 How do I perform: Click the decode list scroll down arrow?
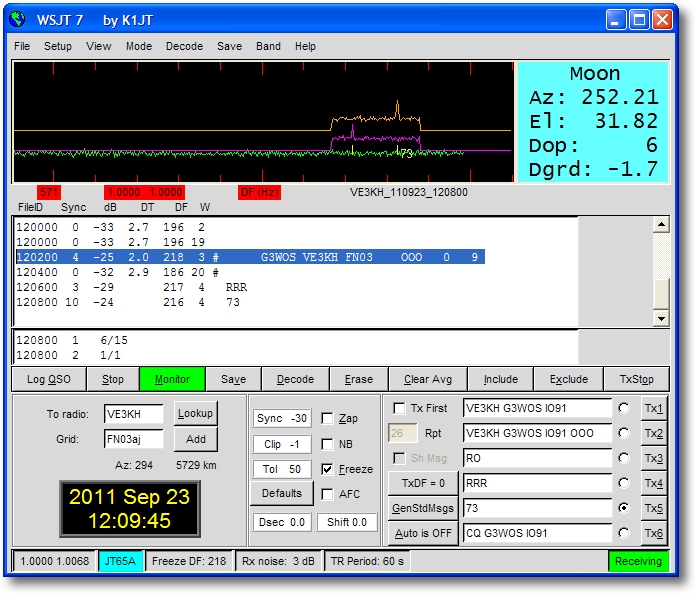[x=661, y=318]
